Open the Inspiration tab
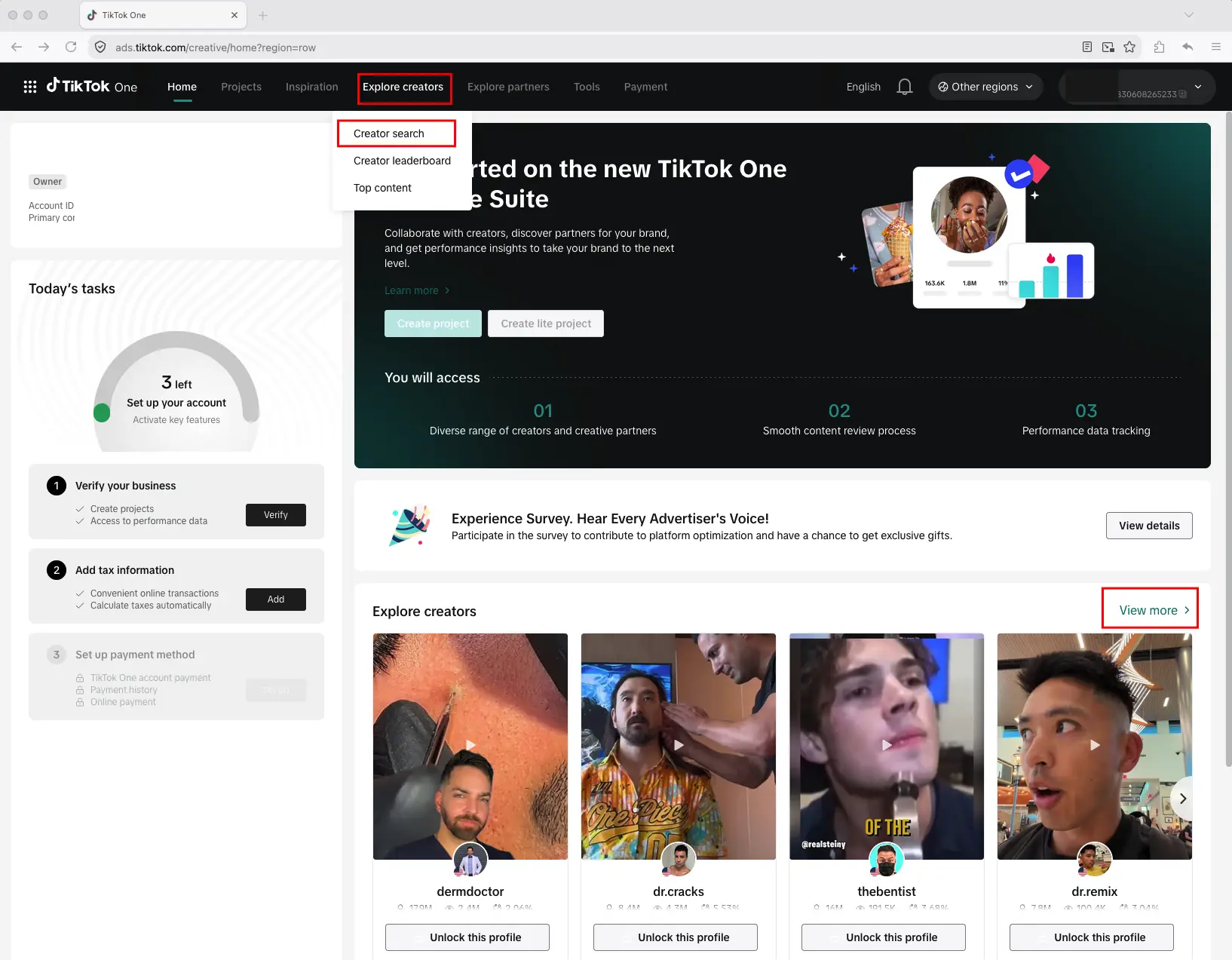This screenshot has height=960, width=1232. (311, 87)
